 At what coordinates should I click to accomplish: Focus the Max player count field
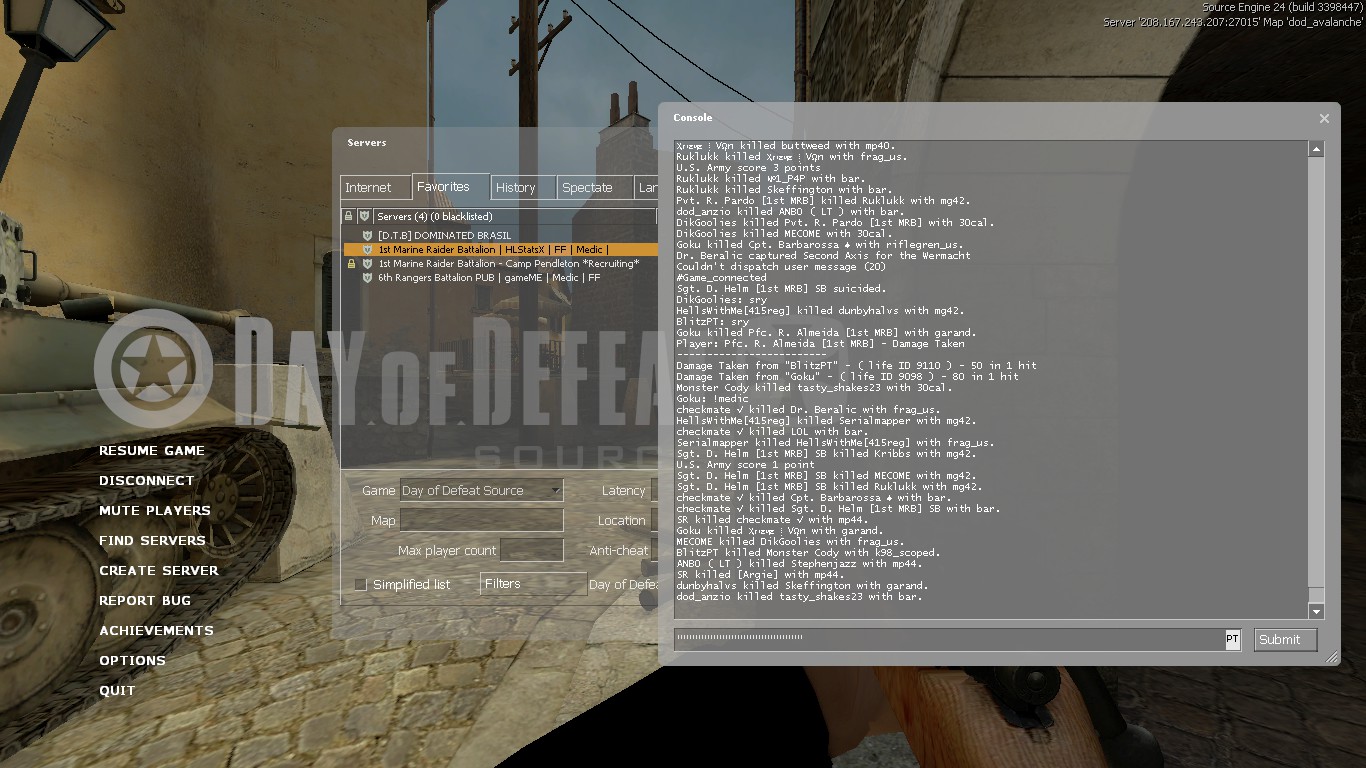(531, 550)
